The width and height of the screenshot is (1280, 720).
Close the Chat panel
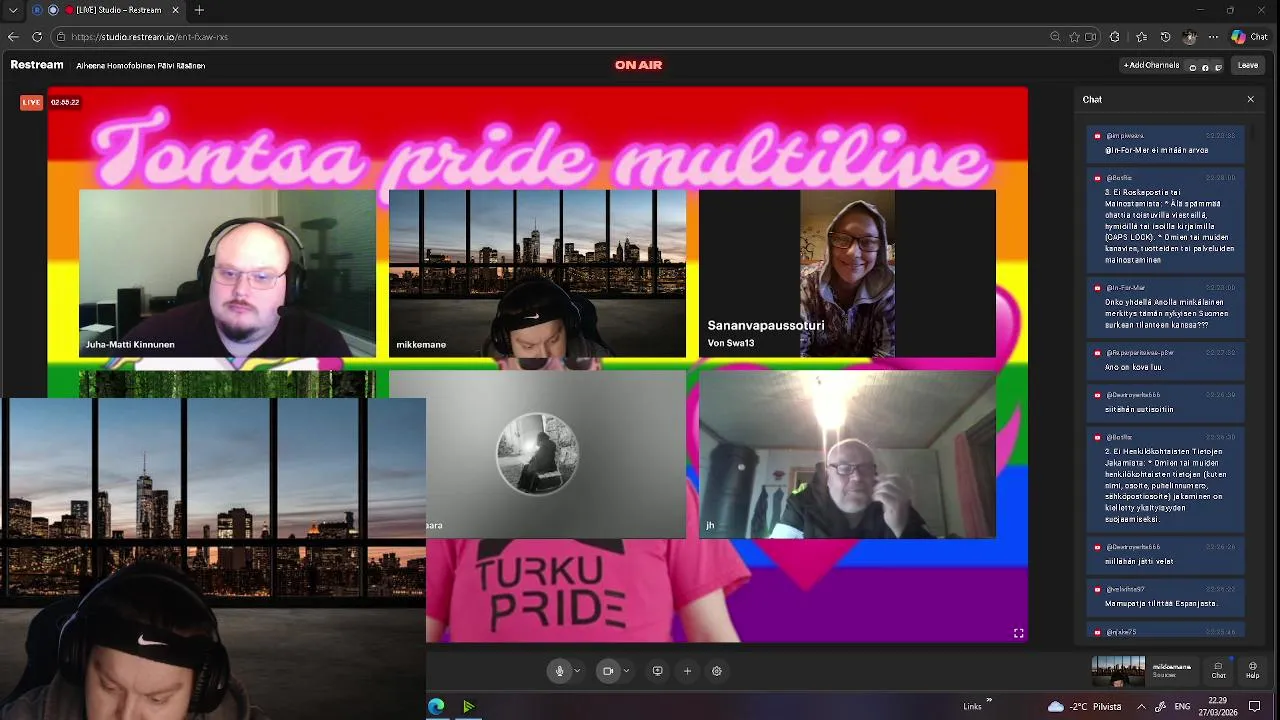point(1250,99)
